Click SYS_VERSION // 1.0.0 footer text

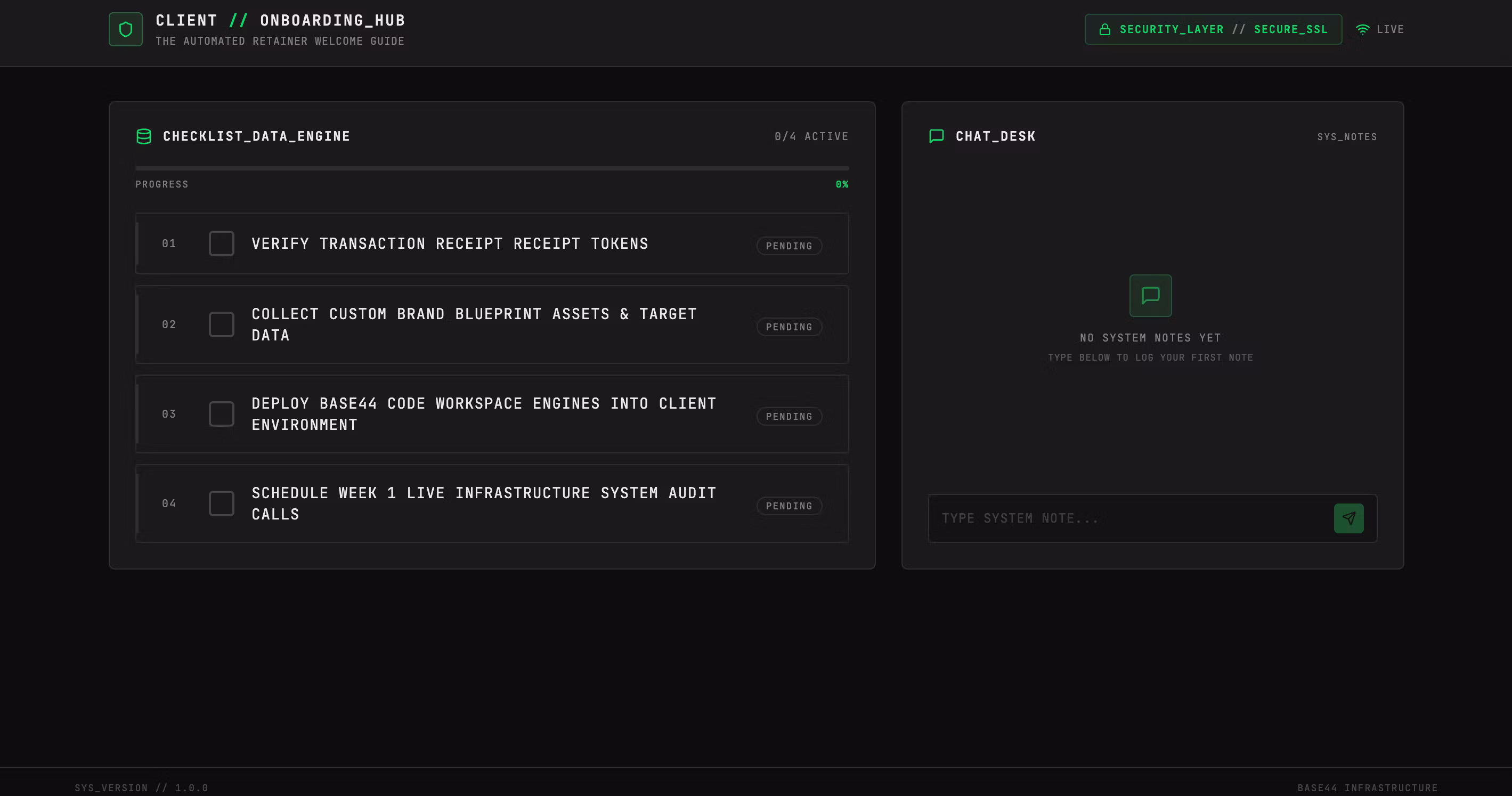click(142, 788)
